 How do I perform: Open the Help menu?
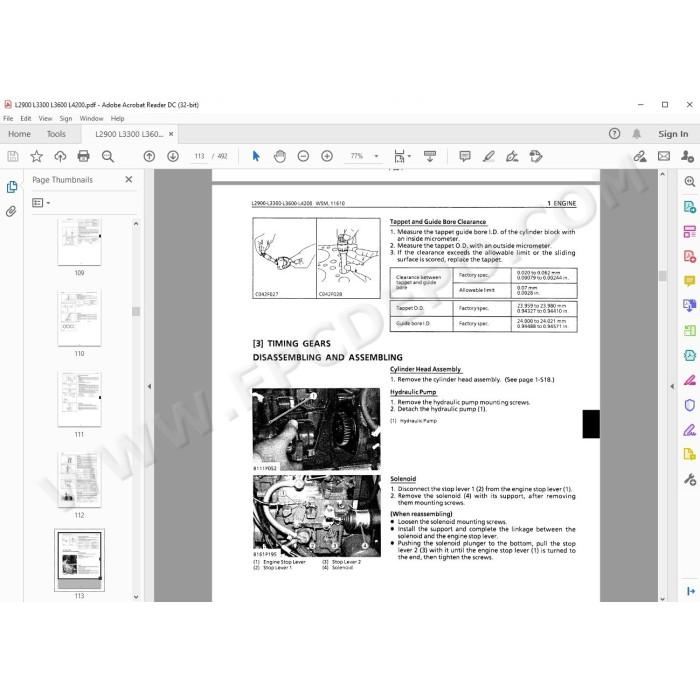(117, 118)
